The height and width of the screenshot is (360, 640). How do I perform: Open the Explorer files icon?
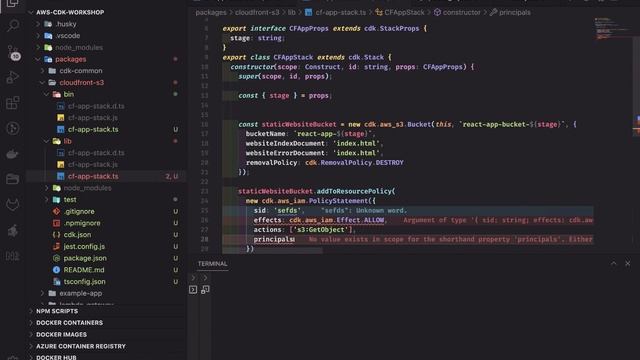point(13,4)
